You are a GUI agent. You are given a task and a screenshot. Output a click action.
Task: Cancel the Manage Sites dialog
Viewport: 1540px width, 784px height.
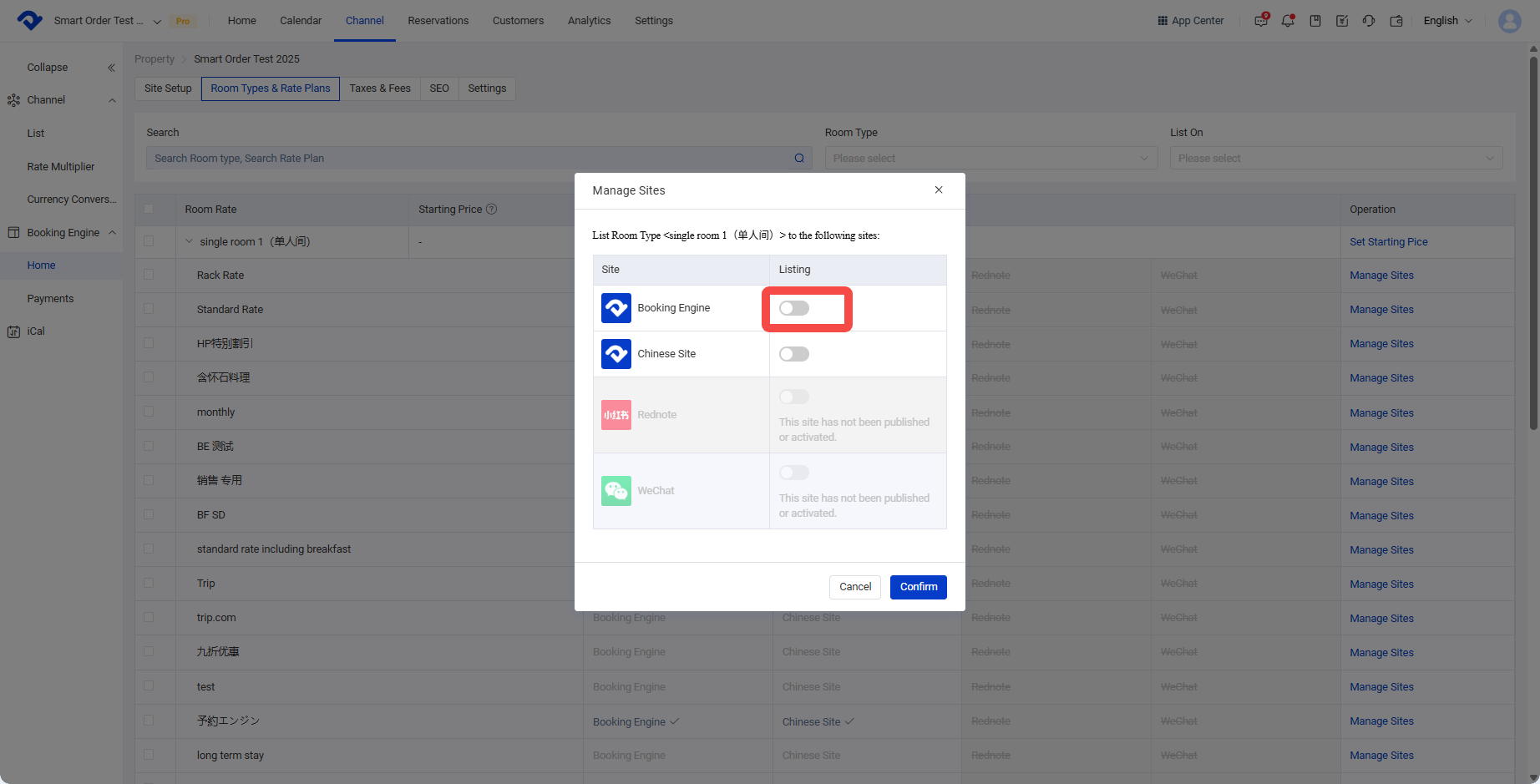855,587
